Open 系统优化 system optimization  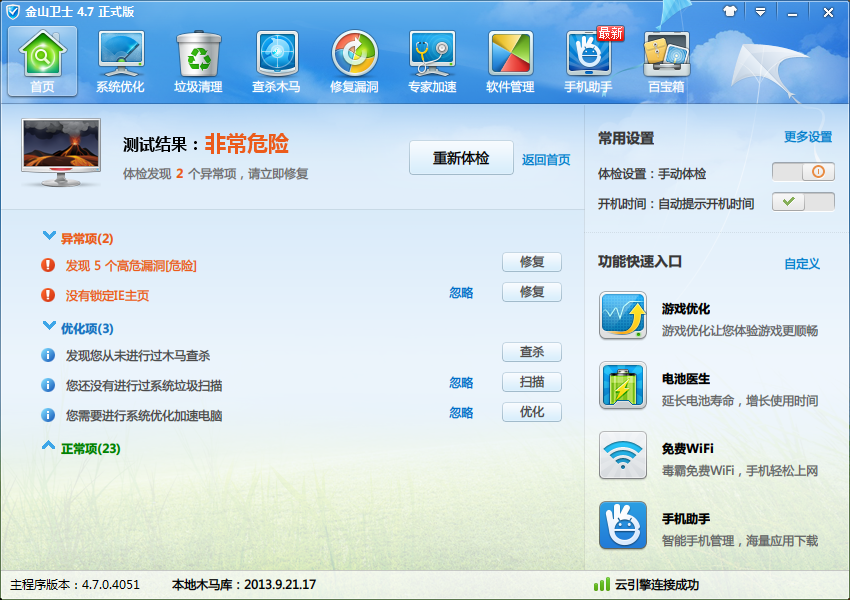120,61
